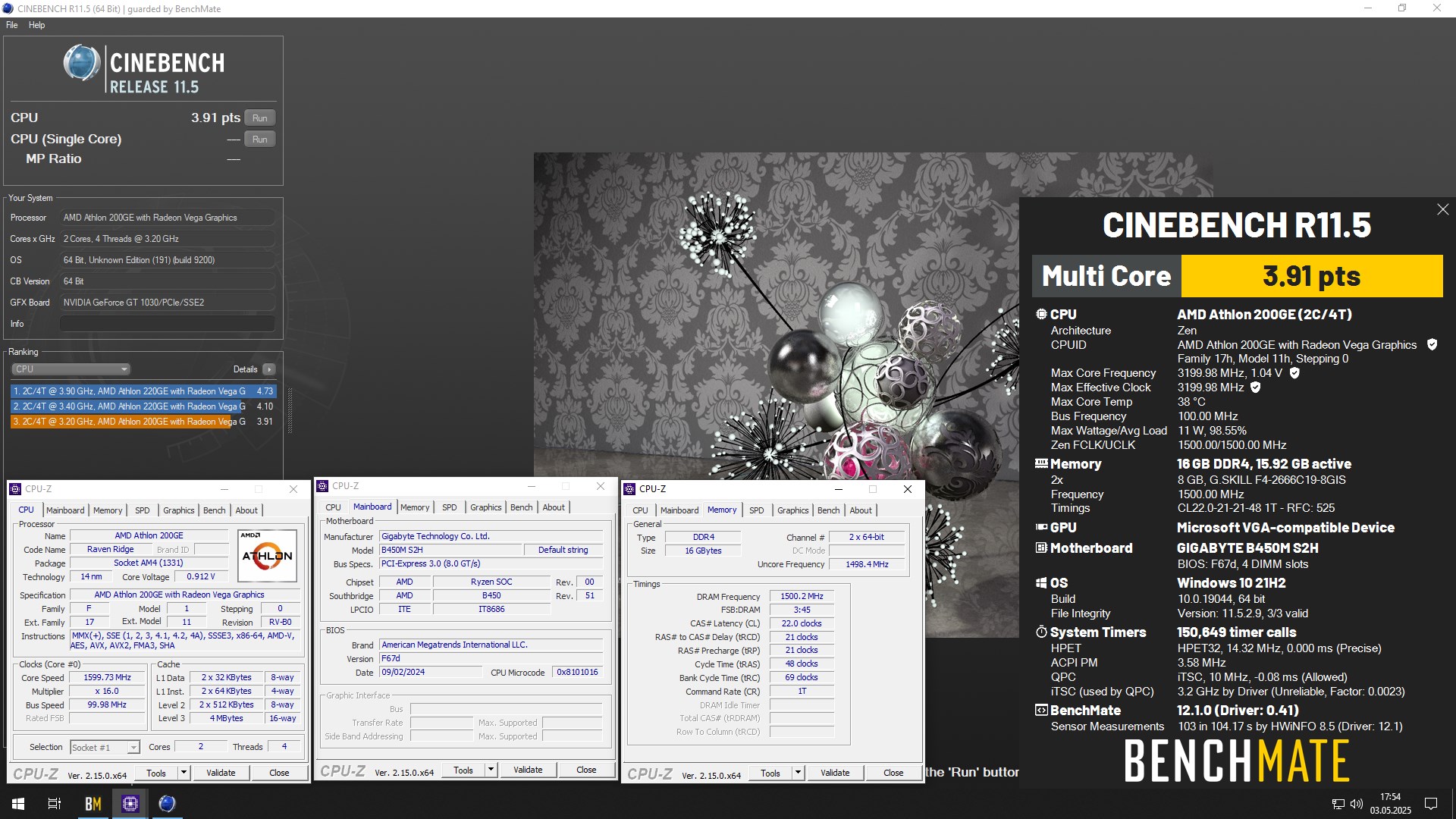The height and width of the screenshot is (819, 1456).
Task: Open the Socket #1 selection dropdown
Action: 105,747
